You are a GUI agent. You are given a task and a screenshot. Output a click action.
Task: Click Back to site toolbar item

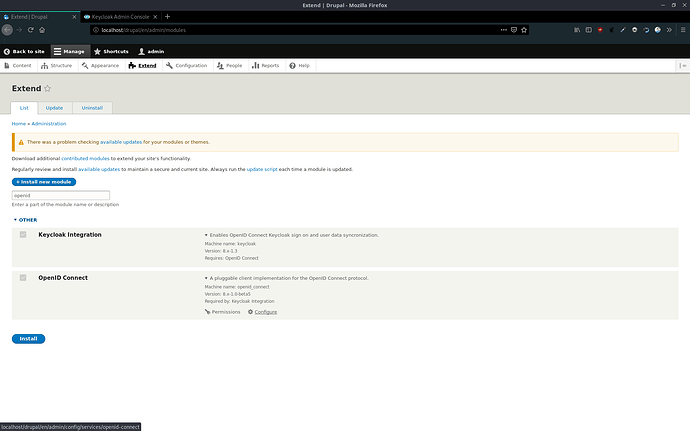tap(24, 52)
